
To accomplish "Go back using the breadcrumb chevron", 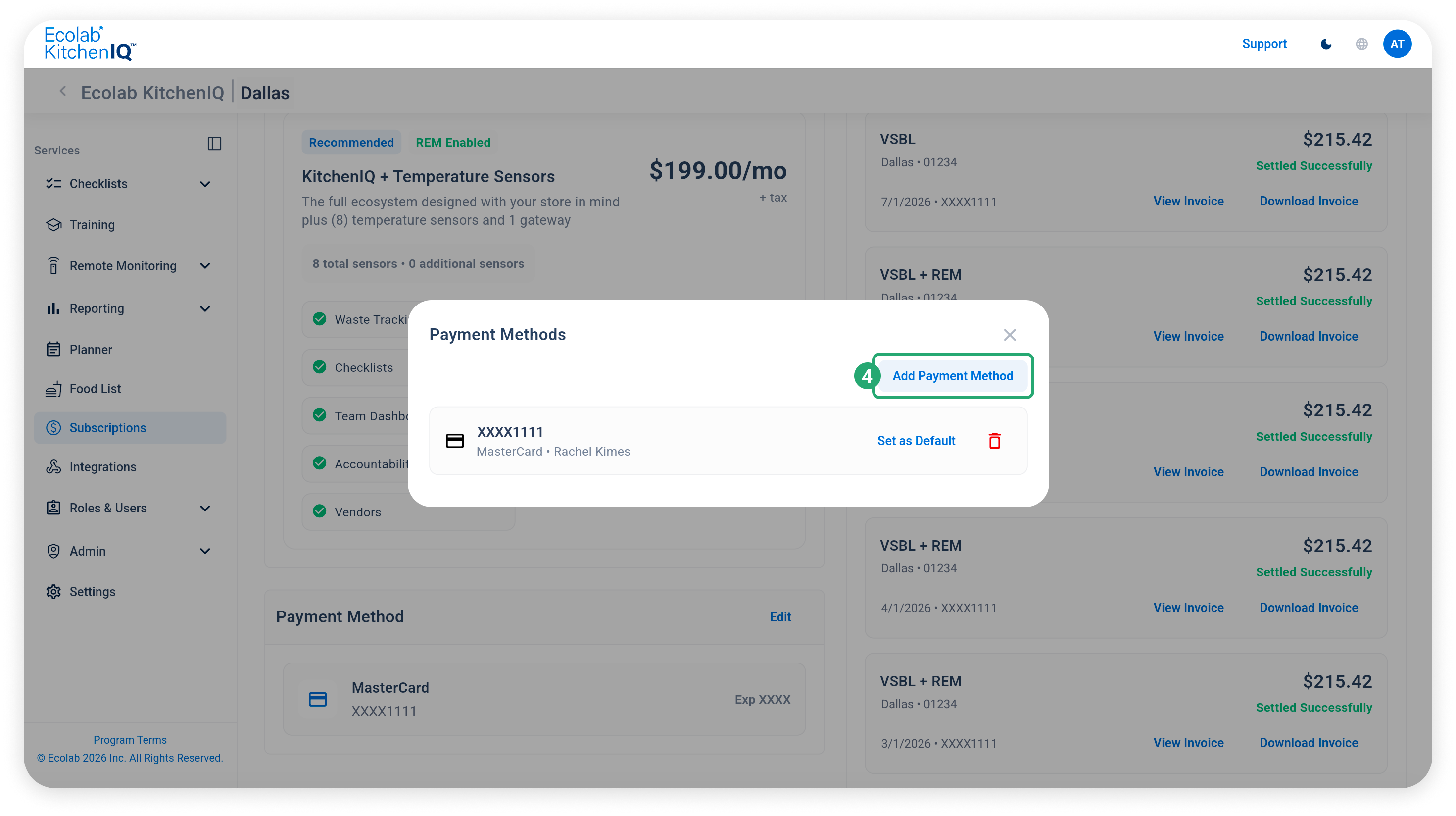I will 63,92.
